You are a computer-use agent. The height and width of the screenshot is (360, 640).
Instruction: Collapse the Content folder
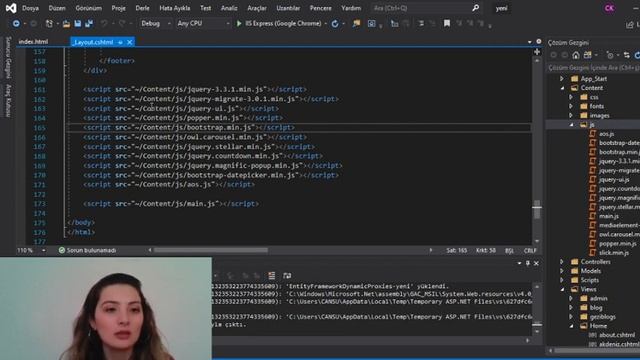(562, 88)
